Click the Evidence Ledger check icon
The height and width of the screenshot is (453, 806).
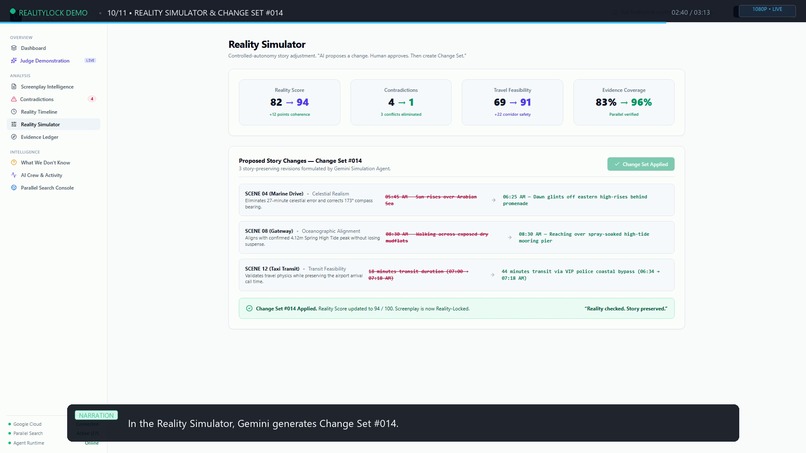tap(14, 137)
